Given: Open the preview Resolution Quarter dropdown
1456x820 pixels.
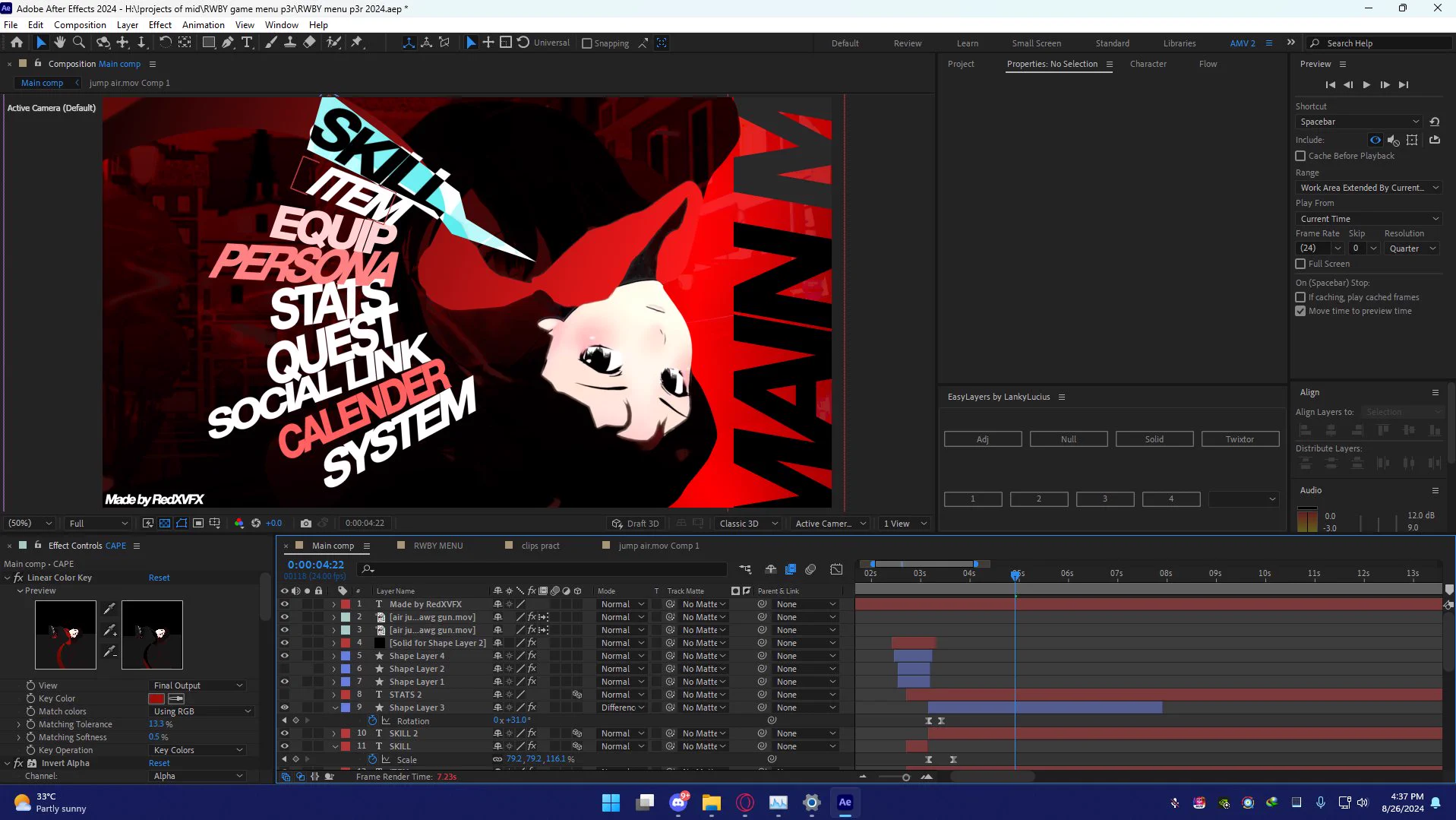Looking at the screenshot, I should [1412, 249].
